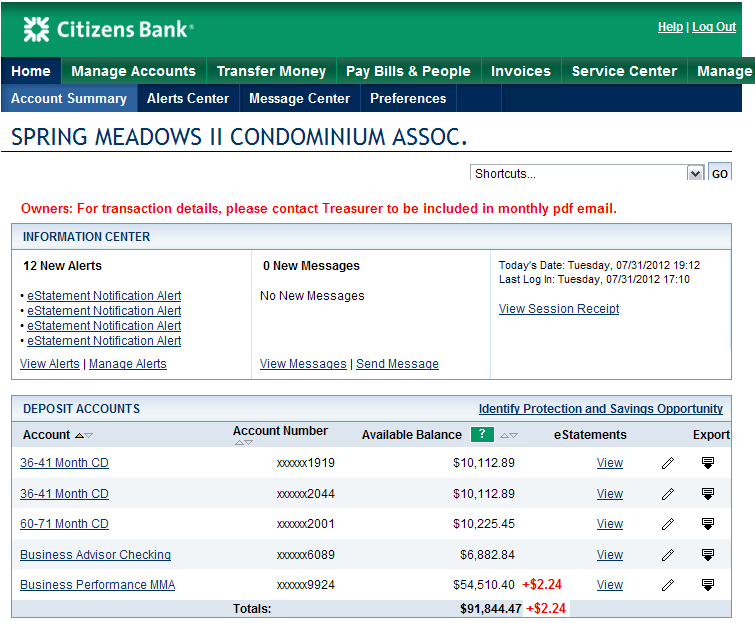Screen dimensions: 755x623
Task: Click the +$2.24 change beside $54,510.40
Action: tap(542, 584)
